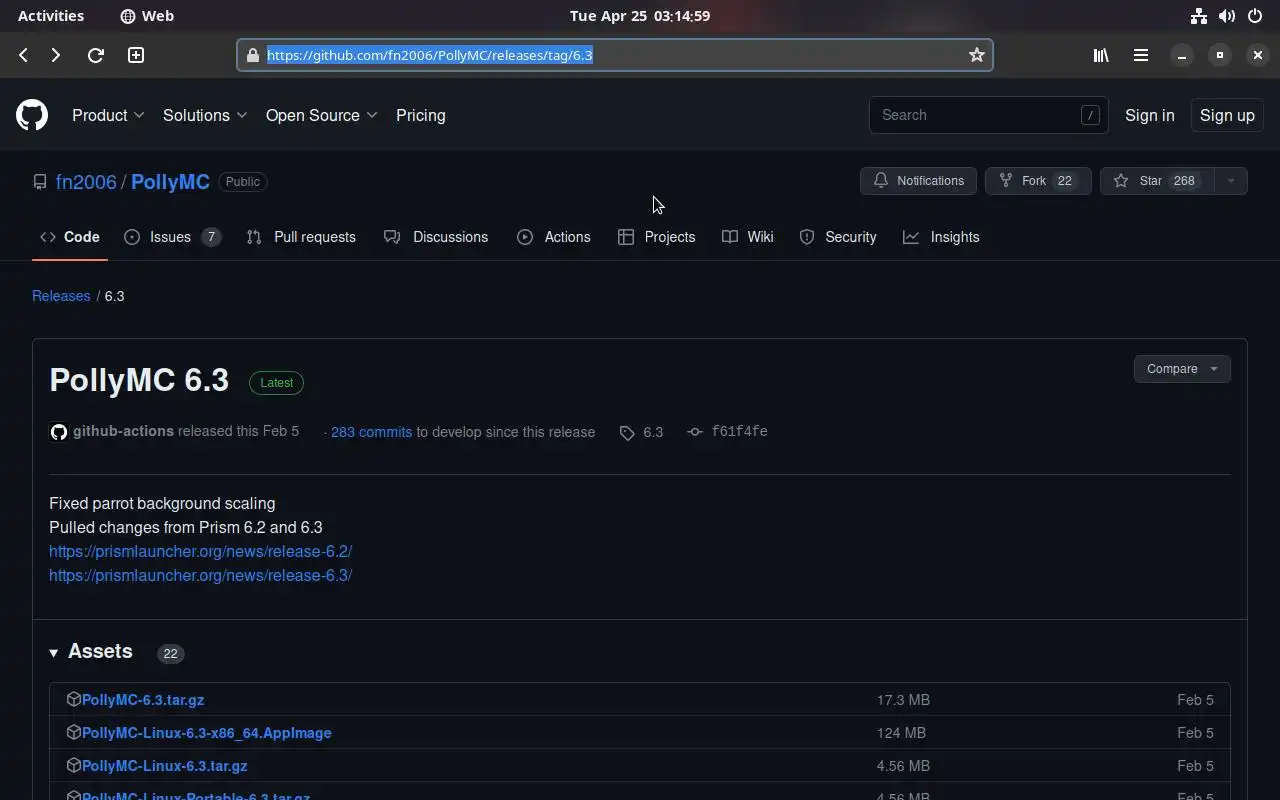Click the 6.3 tag icon

click(x=627, y=432)
